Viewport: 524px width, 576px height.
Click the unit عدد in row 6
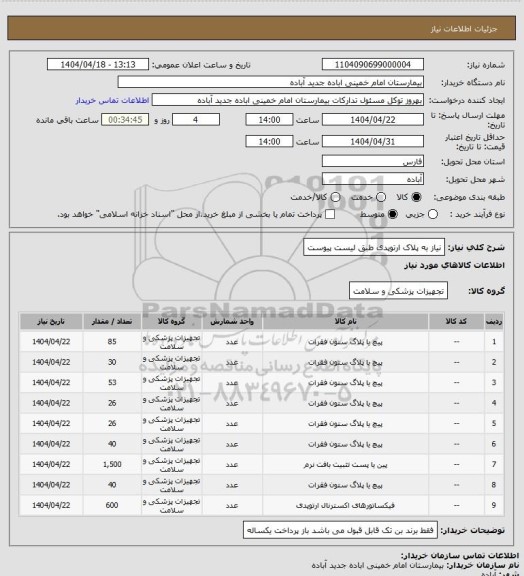pos(232,444)
